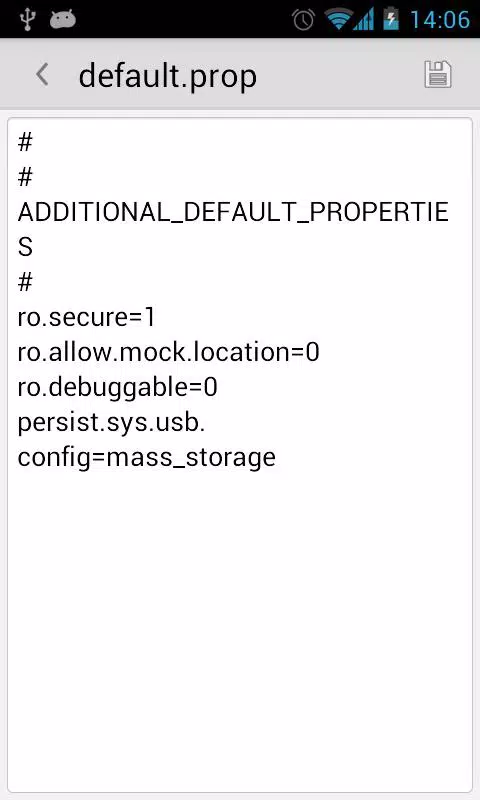Place cursor in ro.debuggable=0 line
The image size is (480, 800).
pos(117,387)
